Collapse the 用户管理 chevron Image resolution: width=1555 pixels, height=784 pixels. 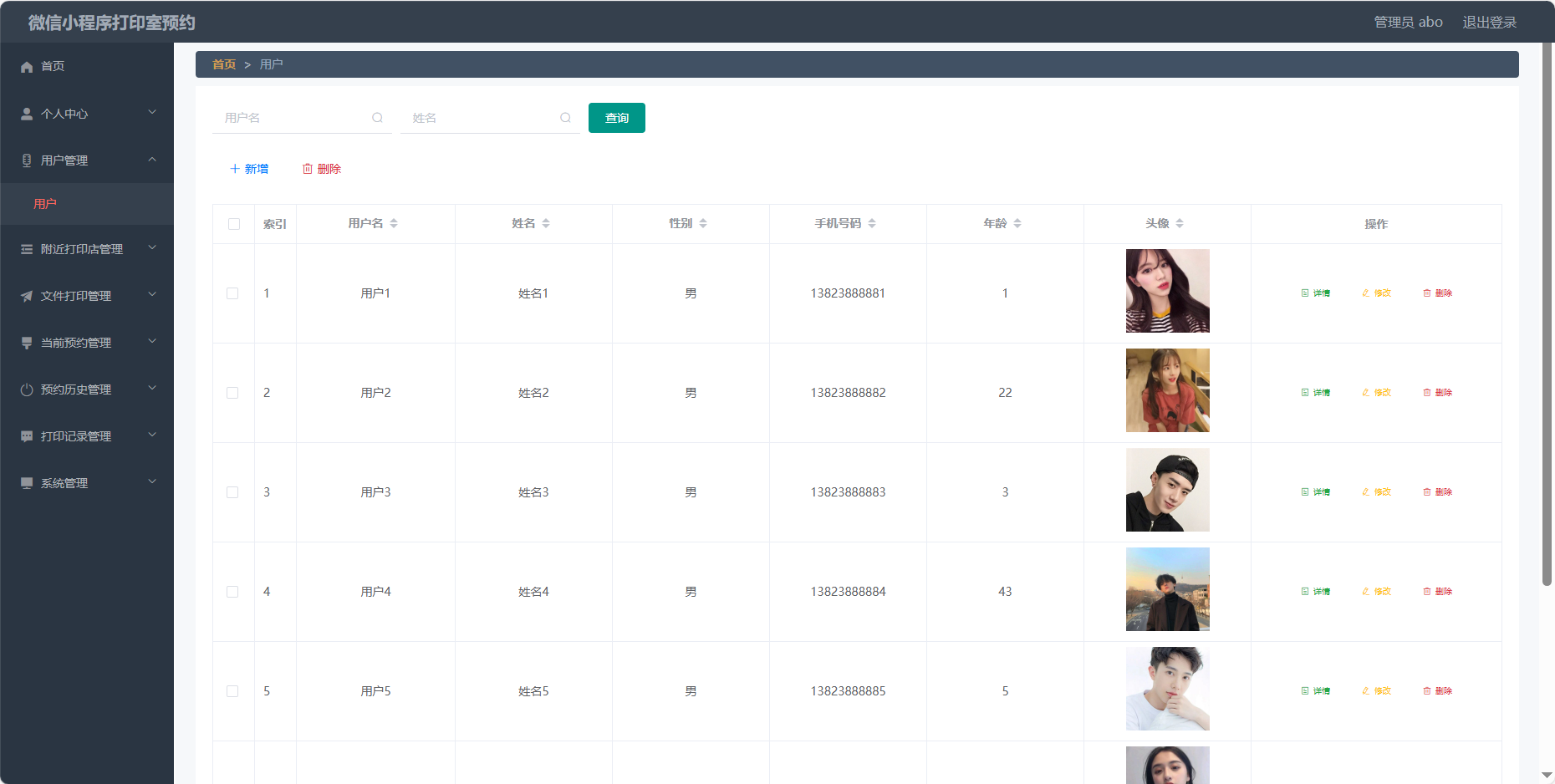pos(152,159)
